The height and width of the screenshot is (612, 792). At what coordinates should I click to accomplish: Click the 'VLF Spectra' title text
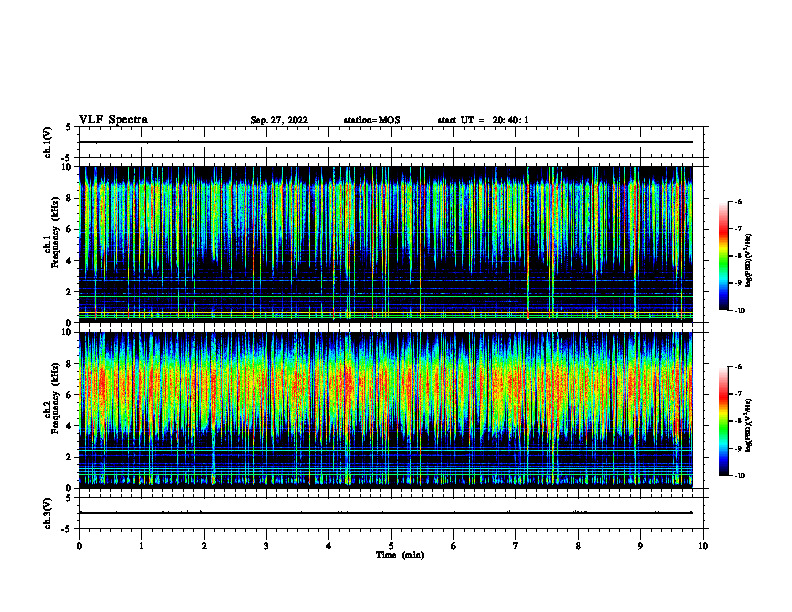tap(113, 120)
